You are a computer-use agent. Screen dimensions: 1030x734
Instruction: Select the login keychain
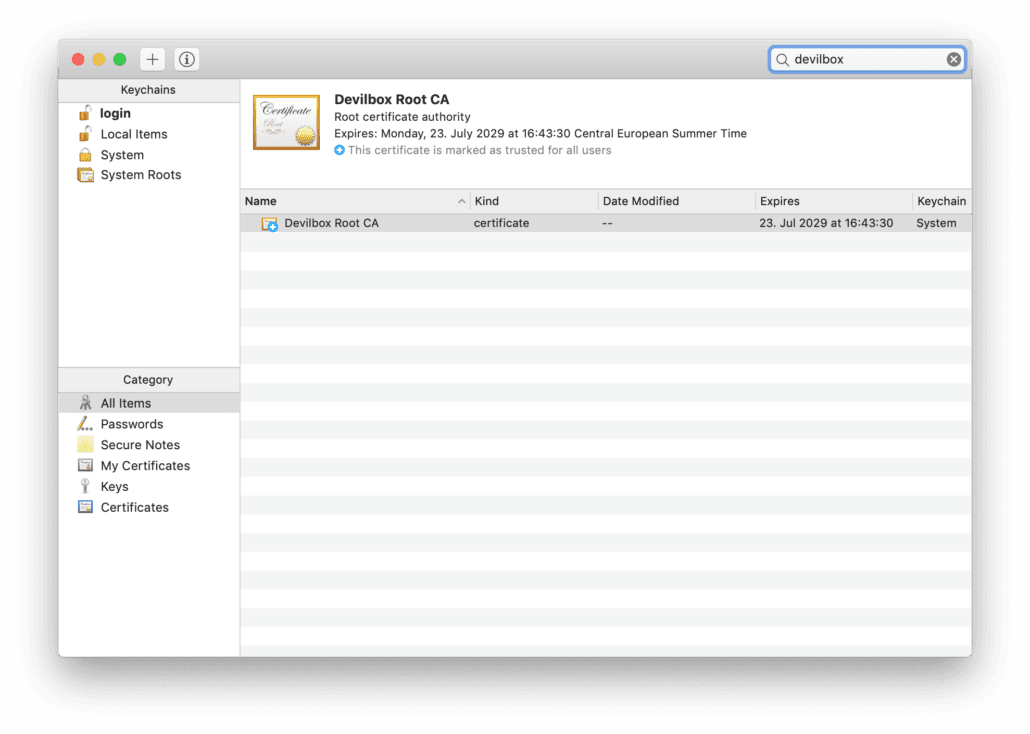click(x=115, y=113)
